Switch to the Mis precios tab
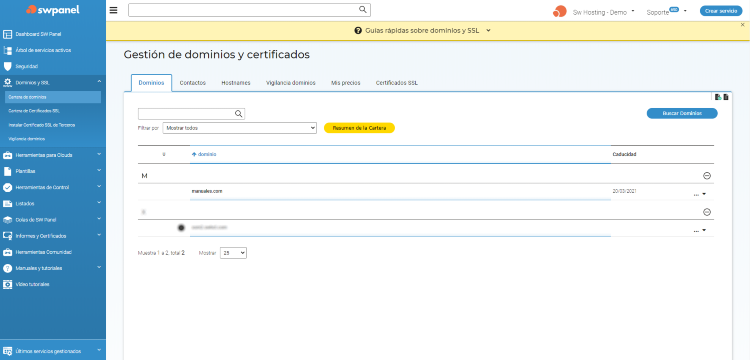The width and height of the screenshot is (750, 361). click(345, 83)
